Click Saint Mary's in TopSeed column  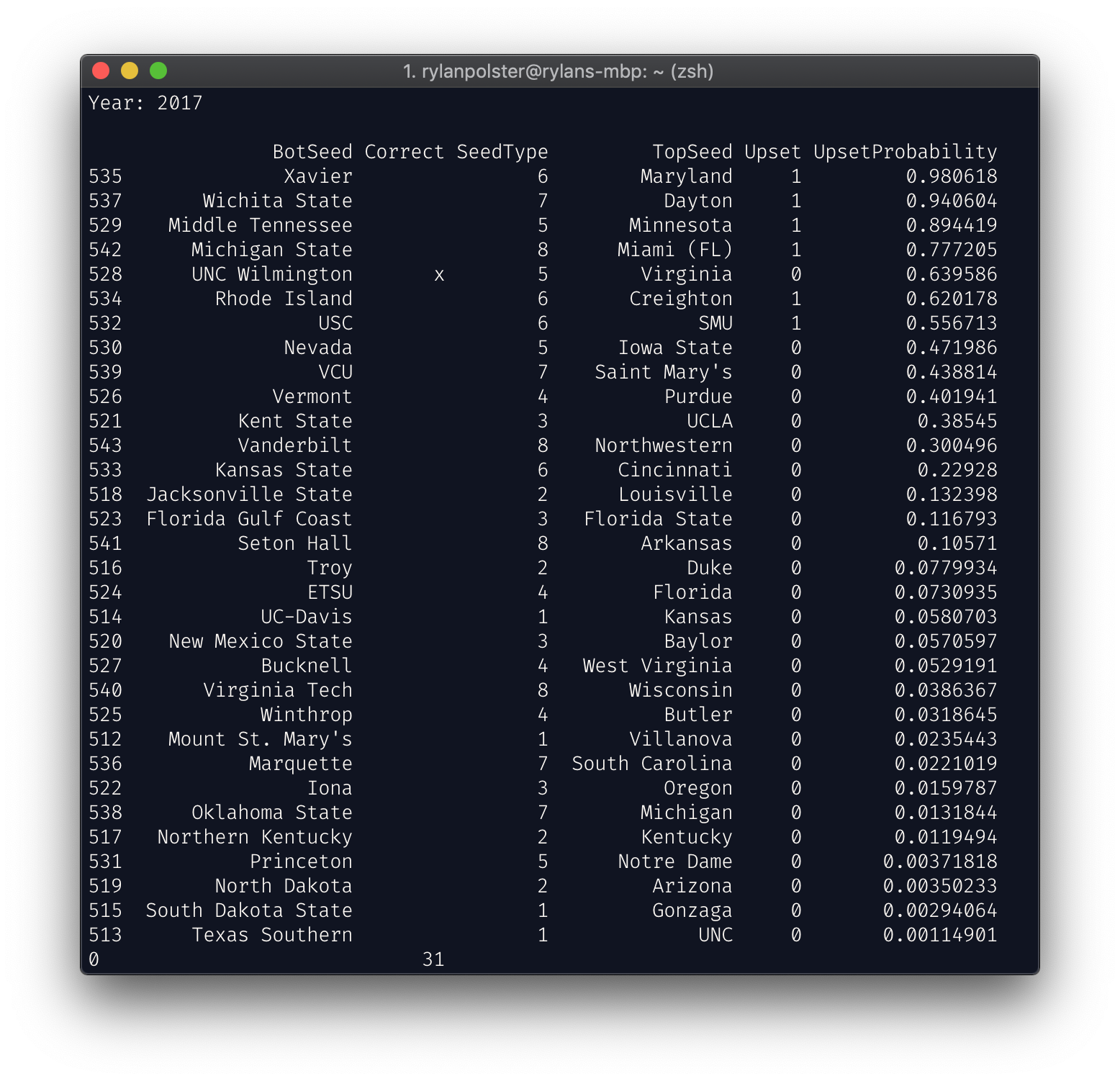(664, 372)
